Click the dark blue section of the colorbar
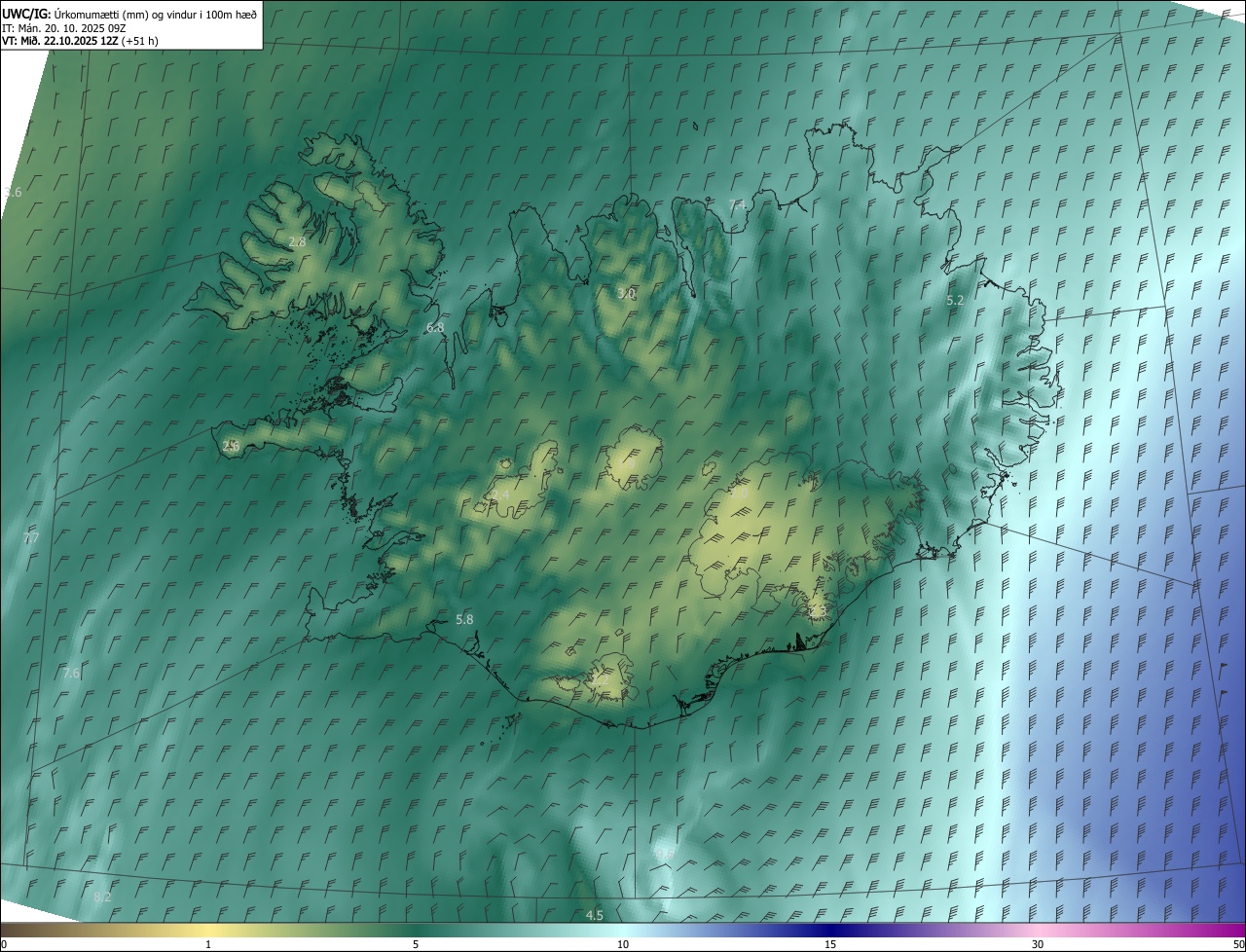 [830, 931]
